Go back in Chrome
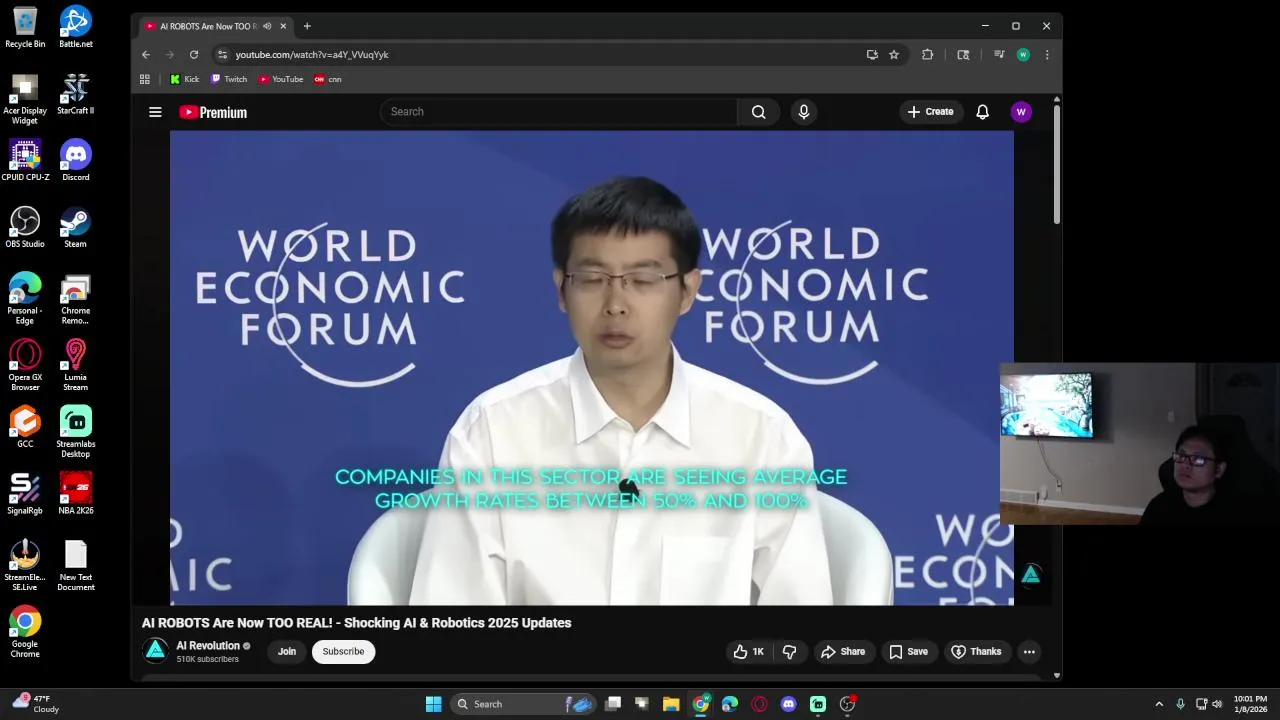The width and height of the screenshot is (1280, 720). click(146, 55)
